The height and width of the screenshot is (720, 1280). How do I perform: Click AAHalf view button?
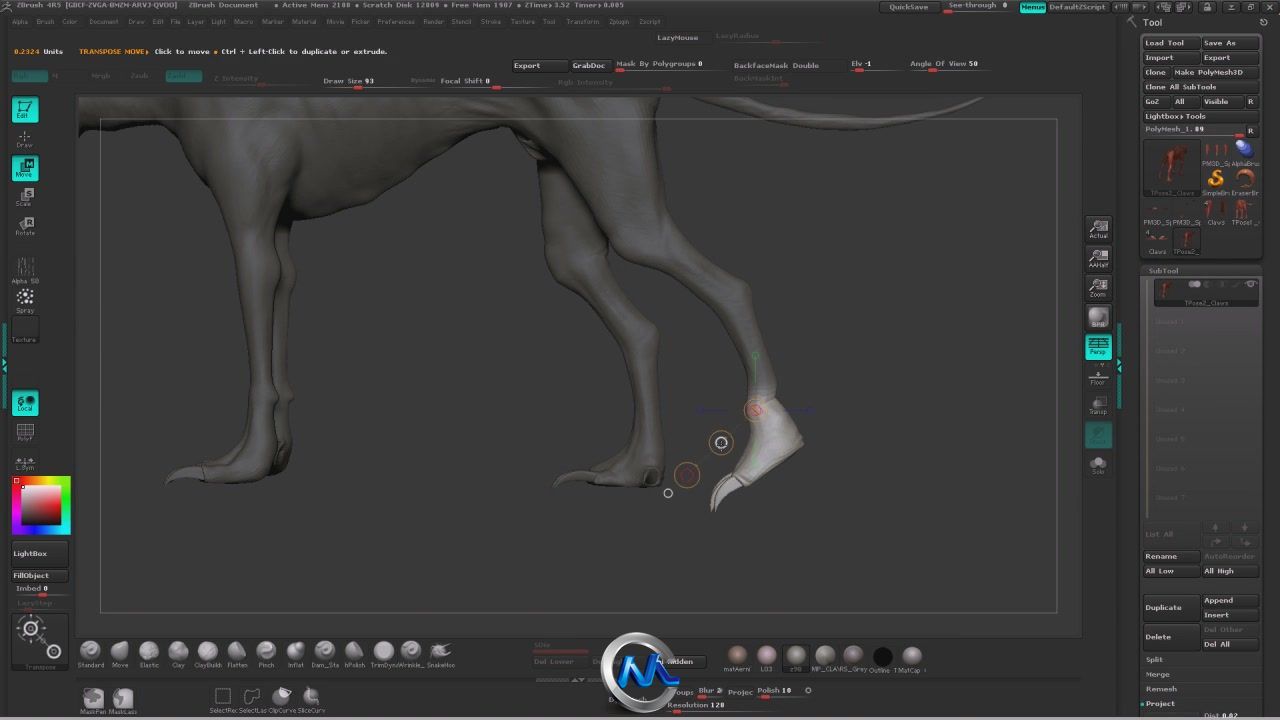1098,259
